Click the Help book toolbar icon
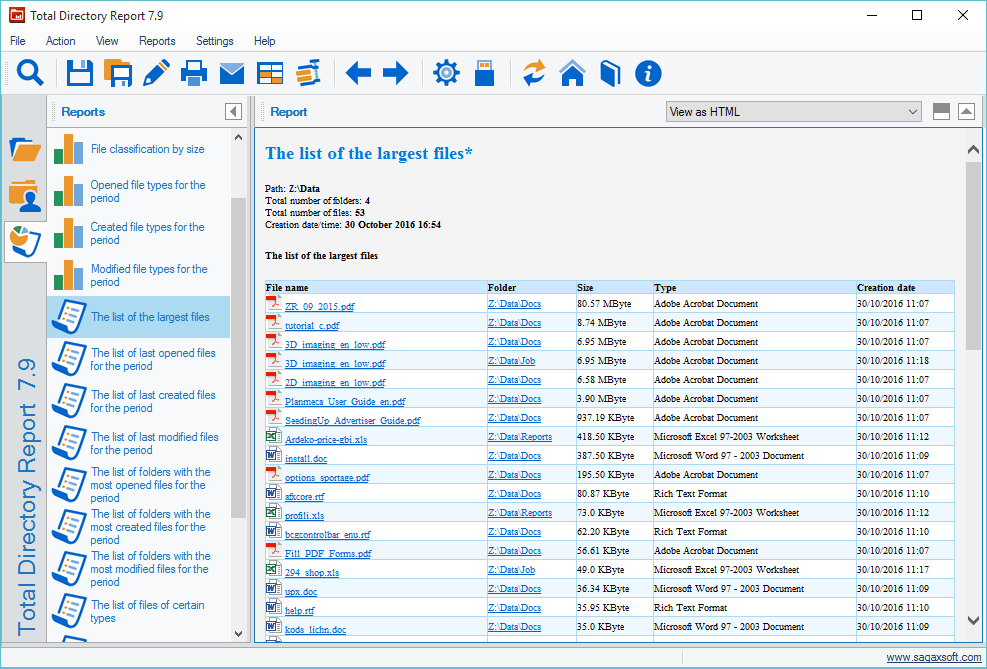This screenshot has width=987, height=669. coord(610,73)
